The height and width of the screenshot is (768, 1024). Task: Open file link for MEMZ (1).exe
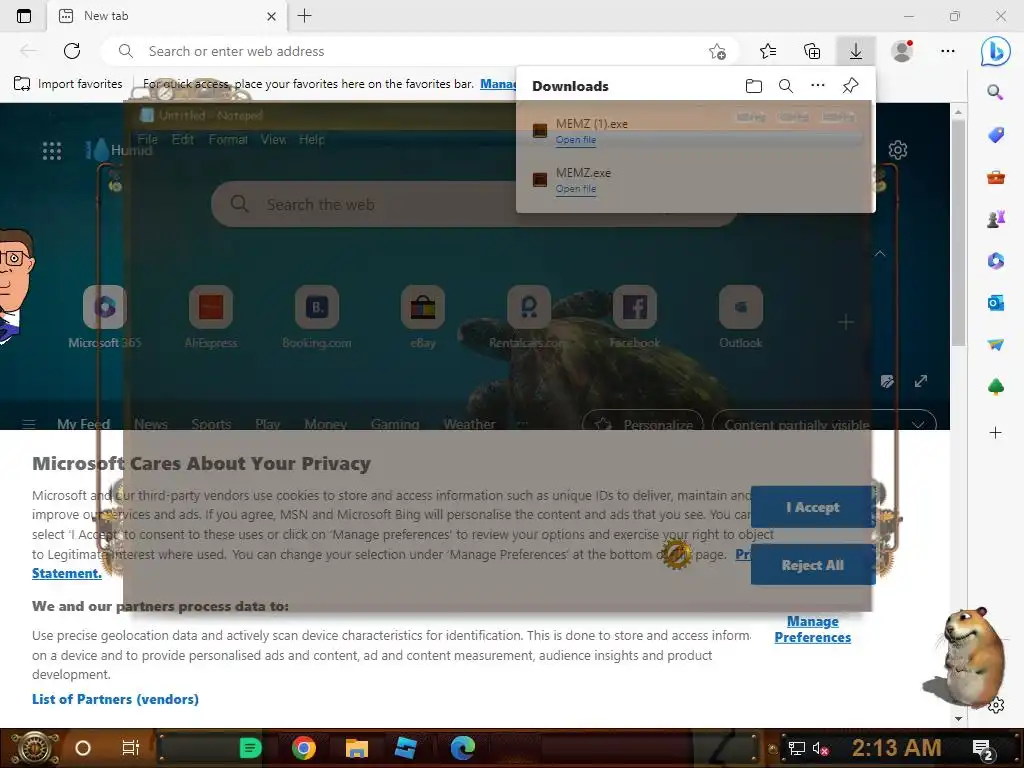575,140
